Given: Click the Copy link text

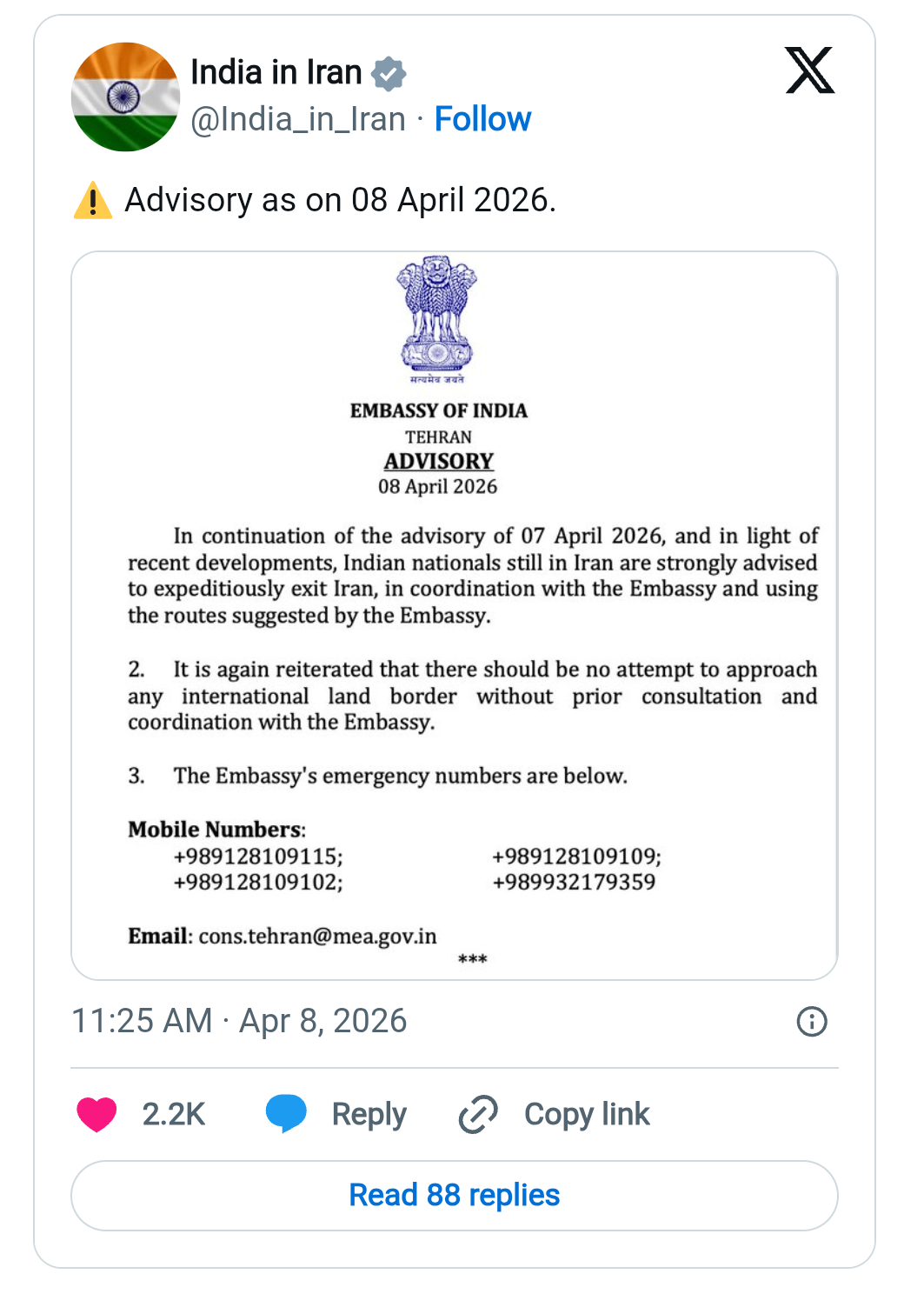Looking at the screenshot, I should 587,1114.
